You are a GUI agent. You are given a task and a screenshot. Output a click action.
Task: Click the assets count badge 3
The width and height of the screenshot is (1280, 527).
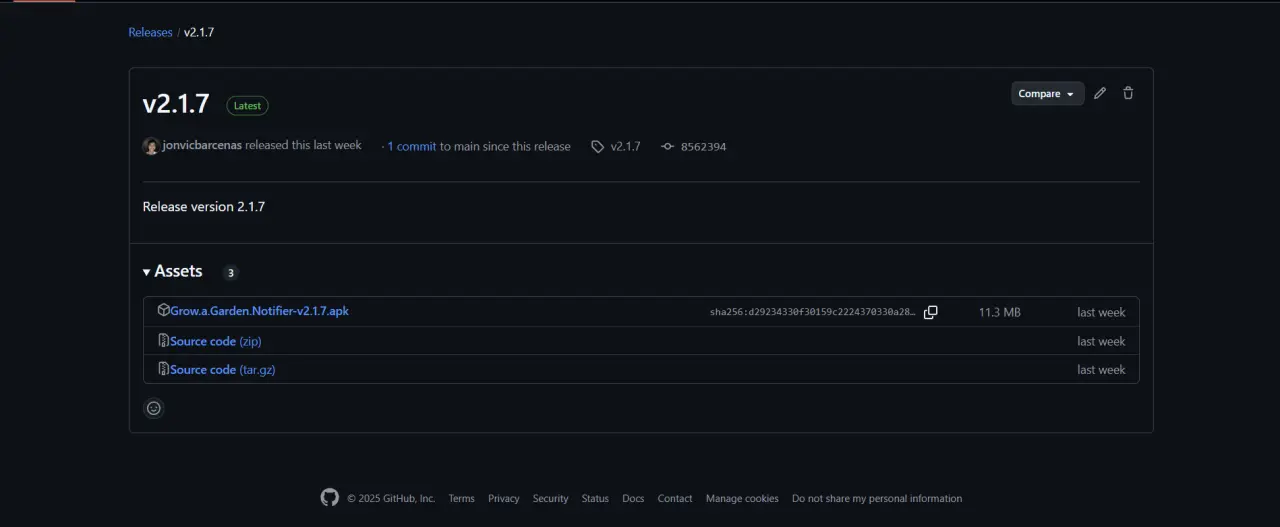[231, 272]
